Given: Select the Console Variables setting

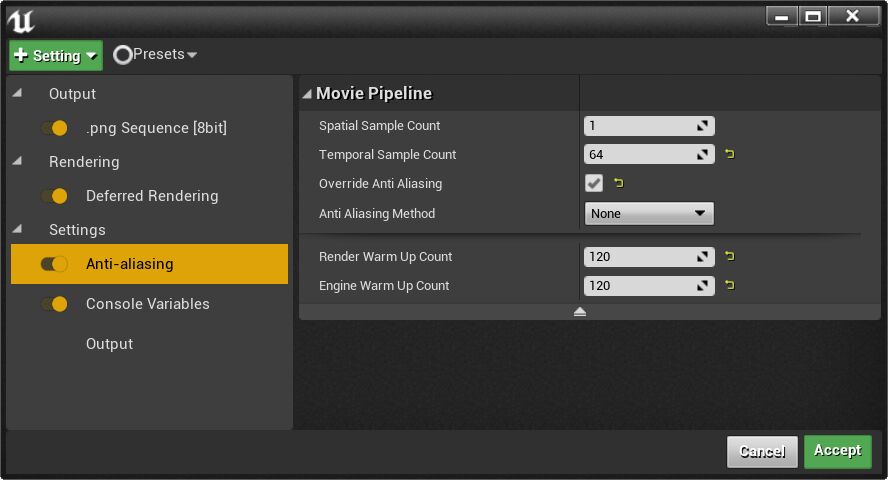Looking at the screenshot, I should click(x=150, y=304).
